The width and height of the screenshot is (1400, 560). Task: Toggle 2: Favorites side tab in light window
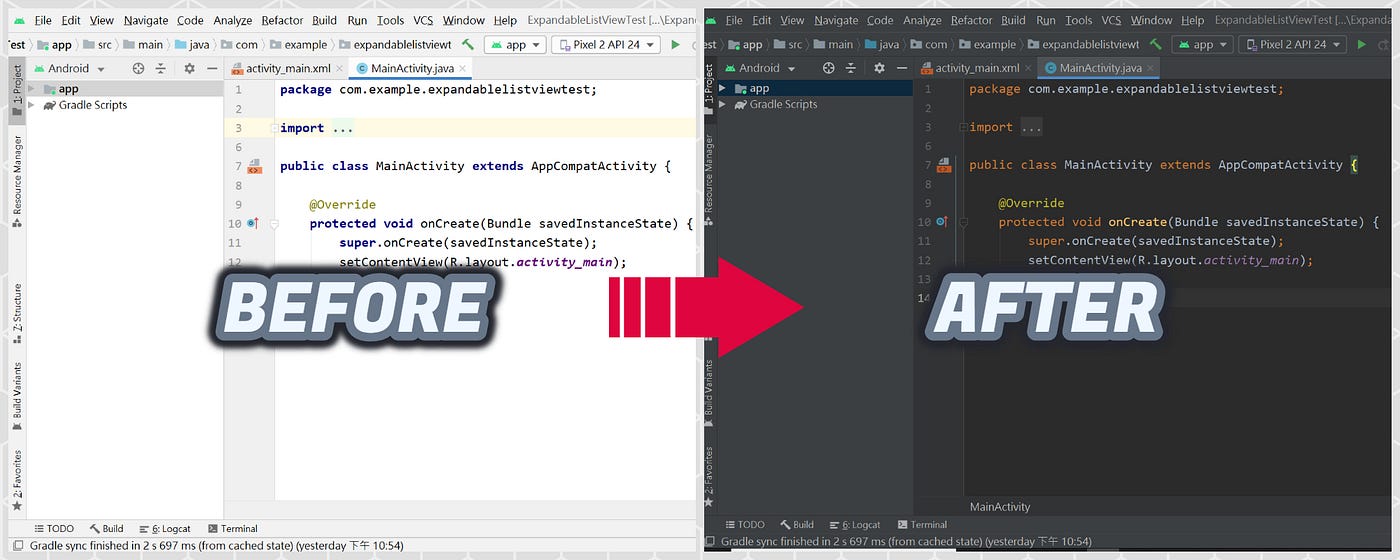pyautogui.click(x=17, y=482)
